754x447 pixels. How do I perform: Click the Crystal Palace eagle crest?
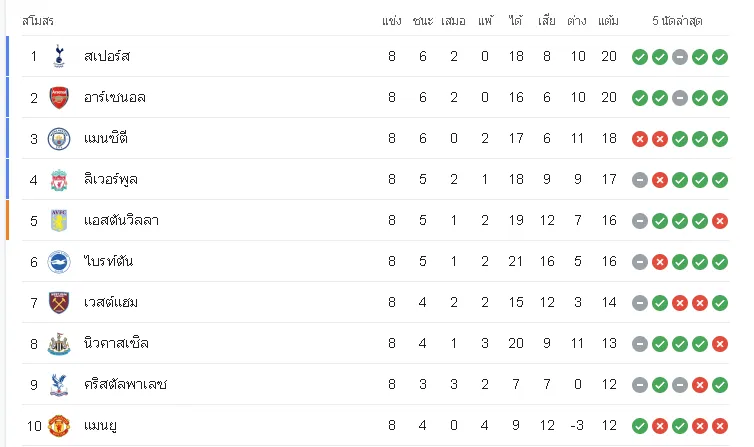59,385
